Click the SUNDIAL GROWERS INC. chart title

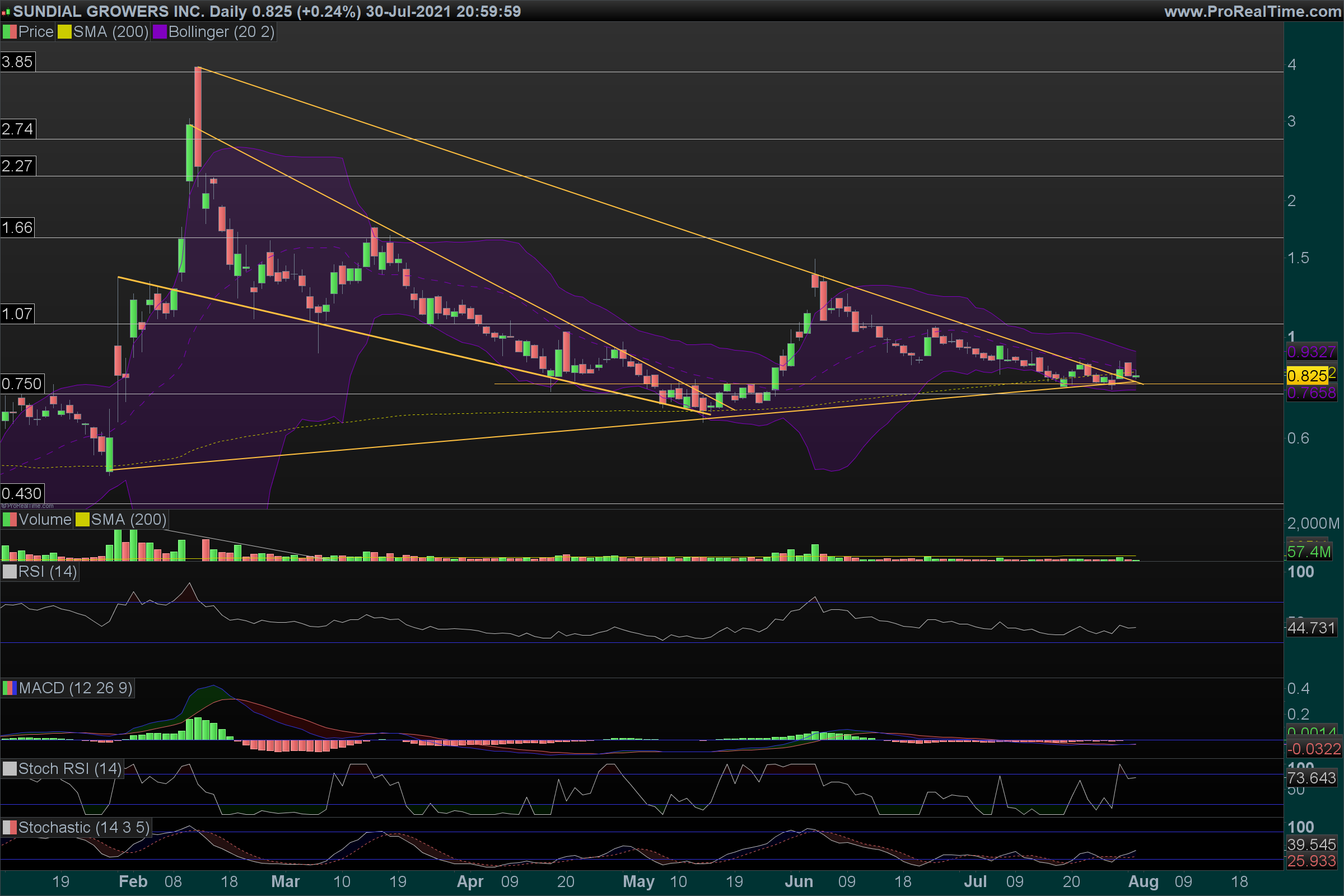(109, 11)
